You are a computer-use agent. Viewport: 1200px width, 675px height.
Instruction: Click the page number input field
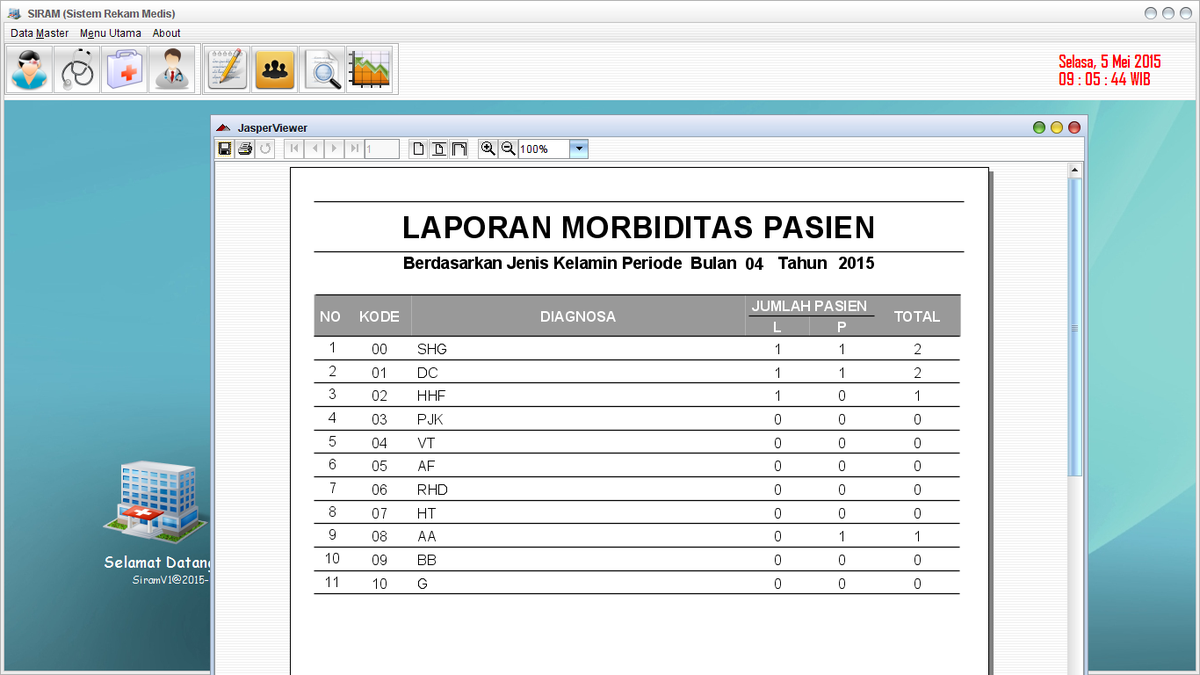[382, 149]
